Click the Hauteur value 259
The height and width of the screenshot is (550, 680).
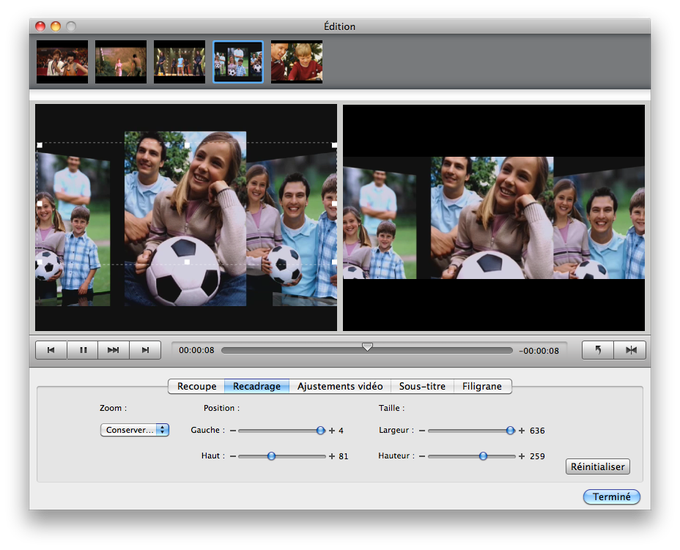point(537,456)
